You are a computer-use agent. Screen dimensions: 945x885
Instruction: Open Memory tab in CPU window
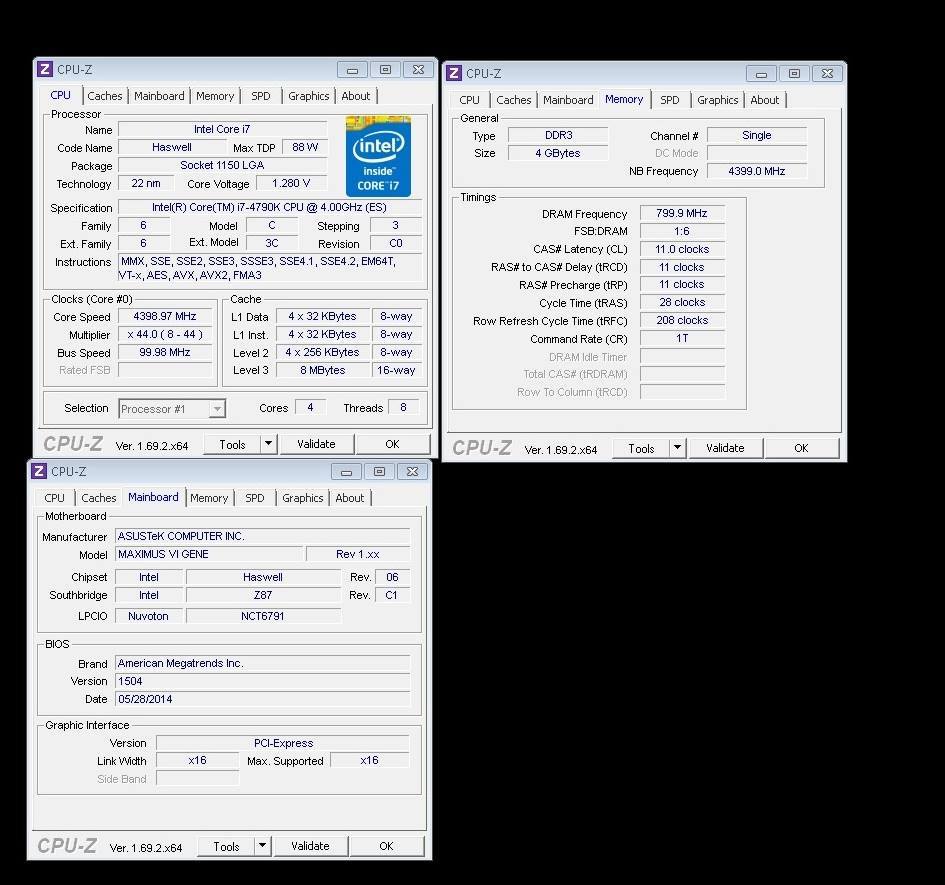click(x=215, y=96)
